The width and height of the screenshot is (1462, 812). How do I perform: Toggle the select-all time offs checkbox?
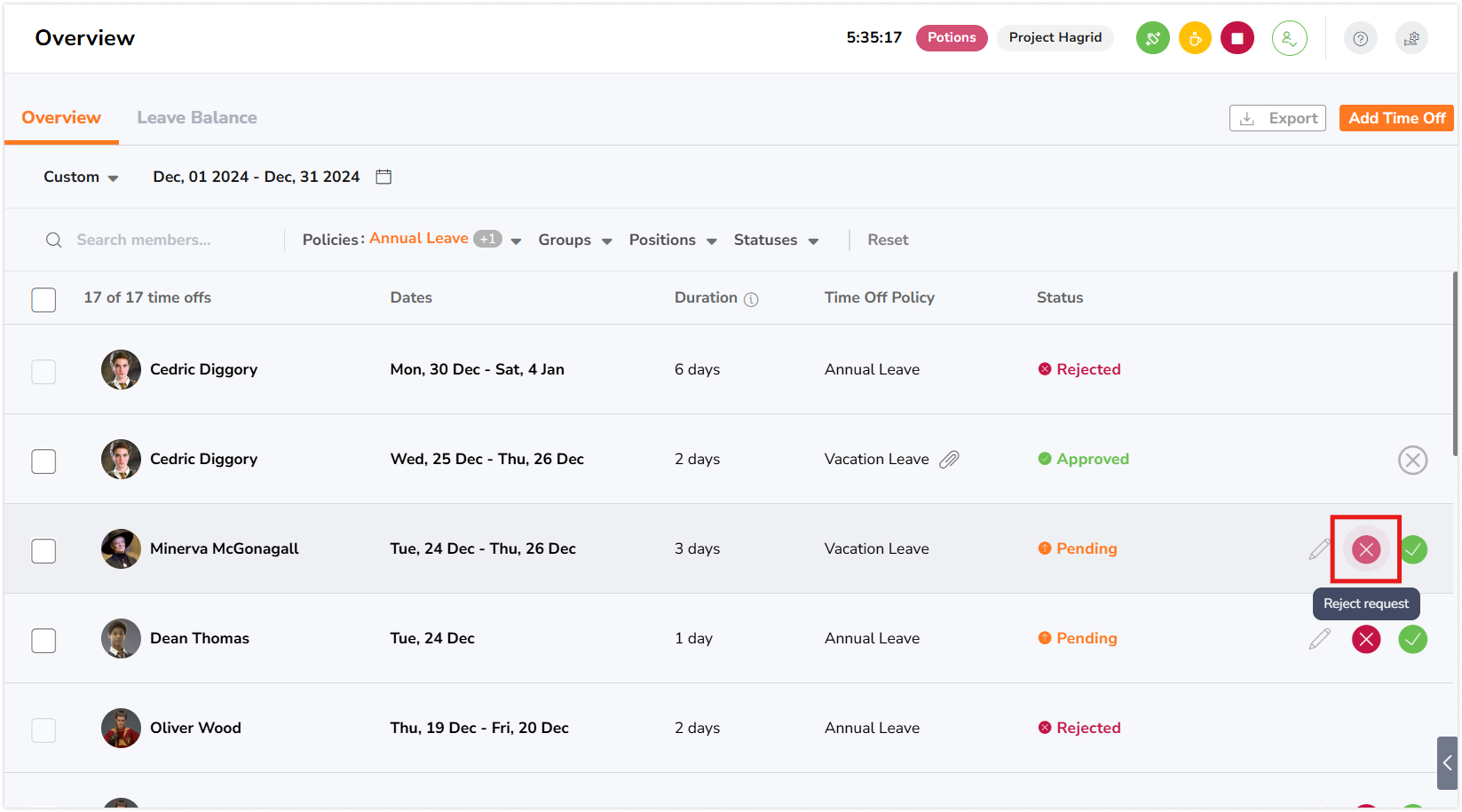pos(43,300)
